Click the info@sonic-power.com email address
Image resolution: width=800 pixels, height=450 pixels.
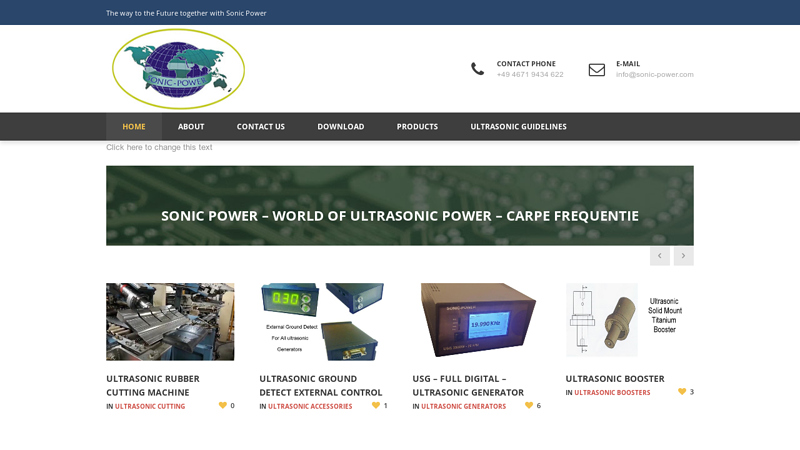pyautogui.click(x=655, y=74)
